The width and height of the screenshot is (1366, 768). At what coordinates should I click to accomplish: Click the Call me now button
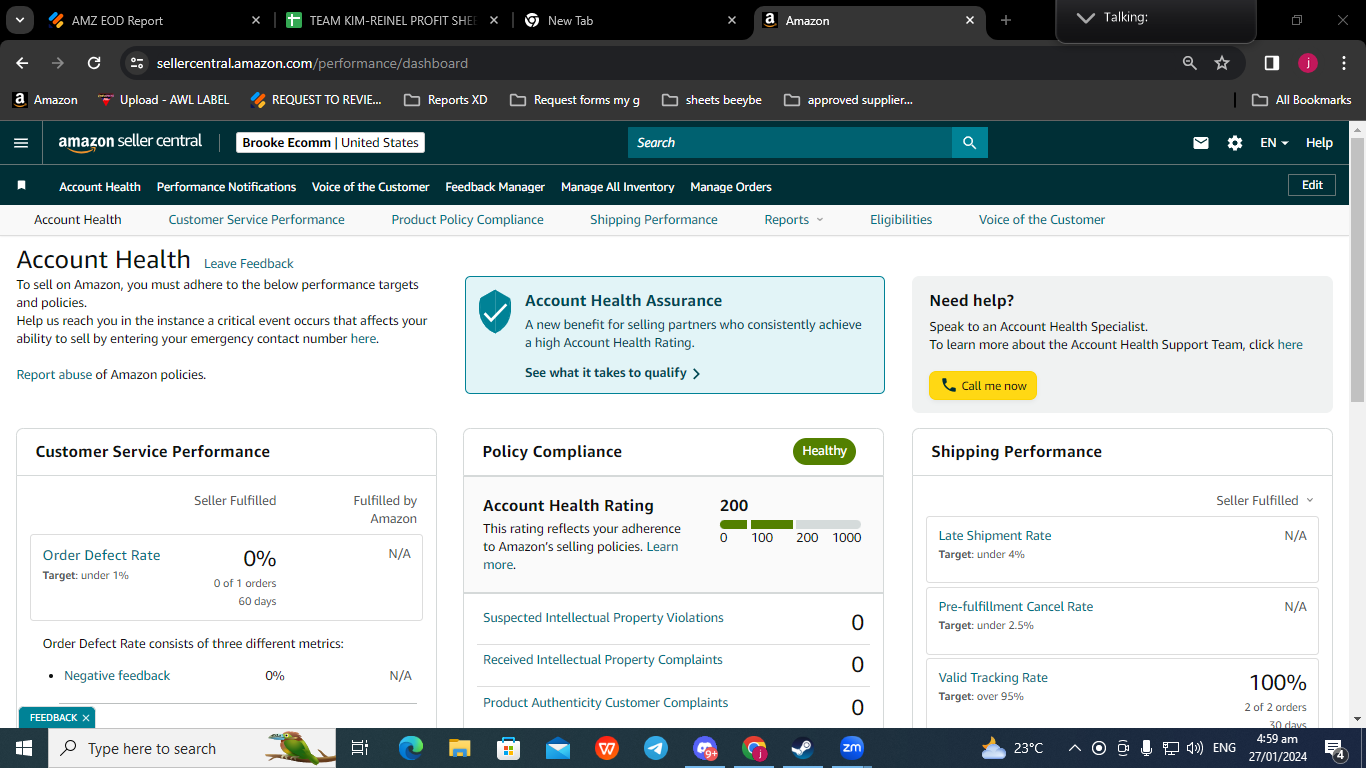(x=983, y=386)
